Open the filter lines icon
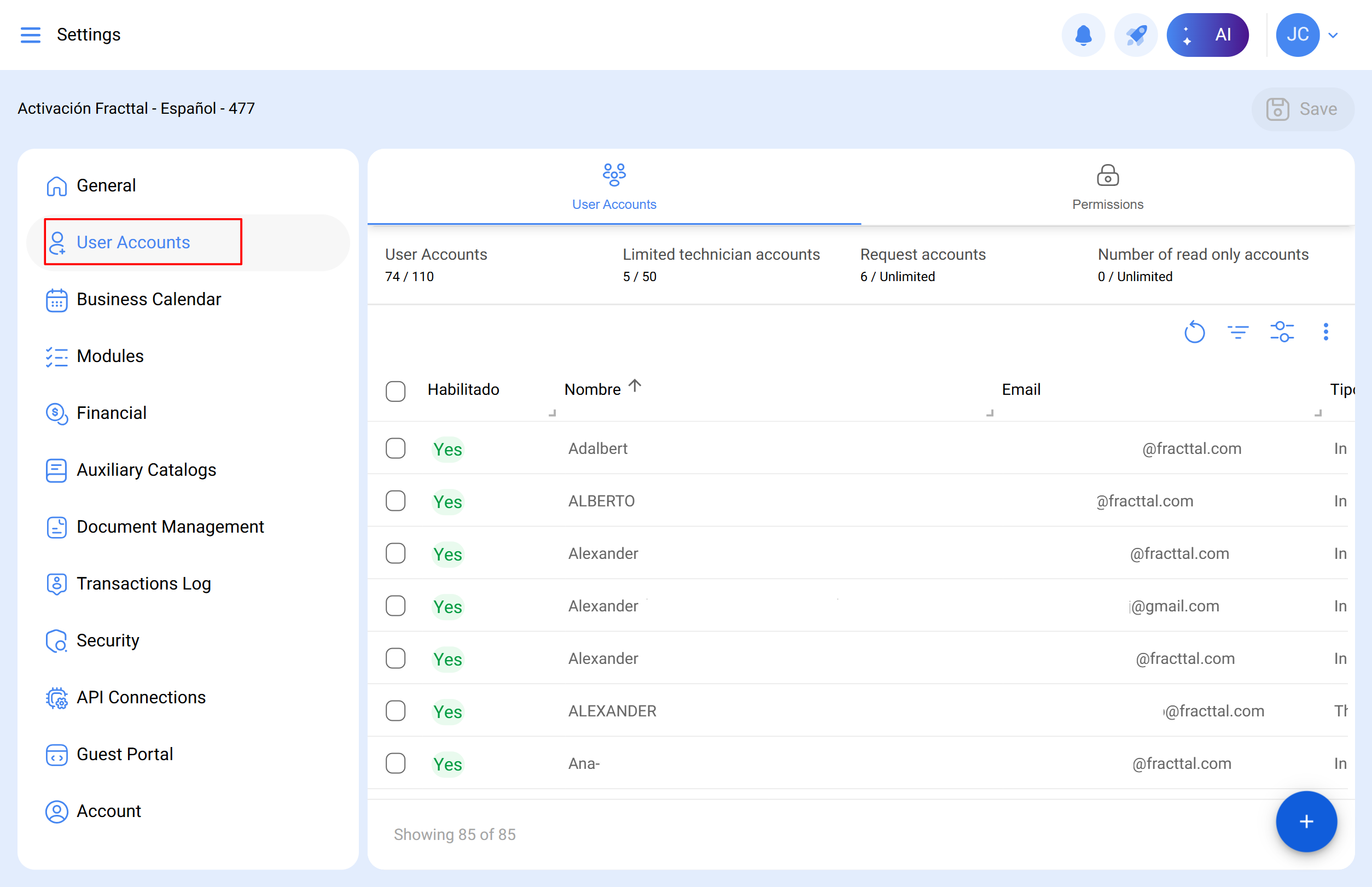Image resolution: width=1372 pixels, height=887 pixels. click(x=1237, y=332)
